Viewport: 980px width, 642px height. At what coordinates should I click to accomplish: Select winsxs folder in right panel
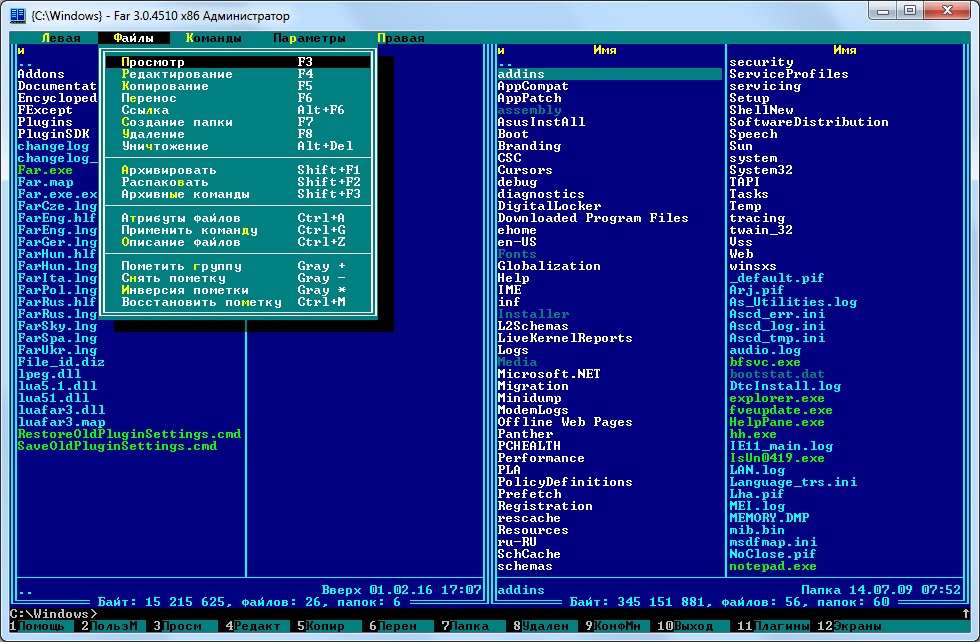tap(753, 266)
